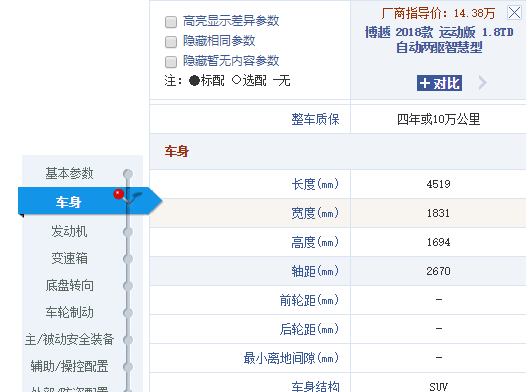The image size is (526, 392).
Task: Check the 隐藏相同参数 option
Action: pos(171,42)
